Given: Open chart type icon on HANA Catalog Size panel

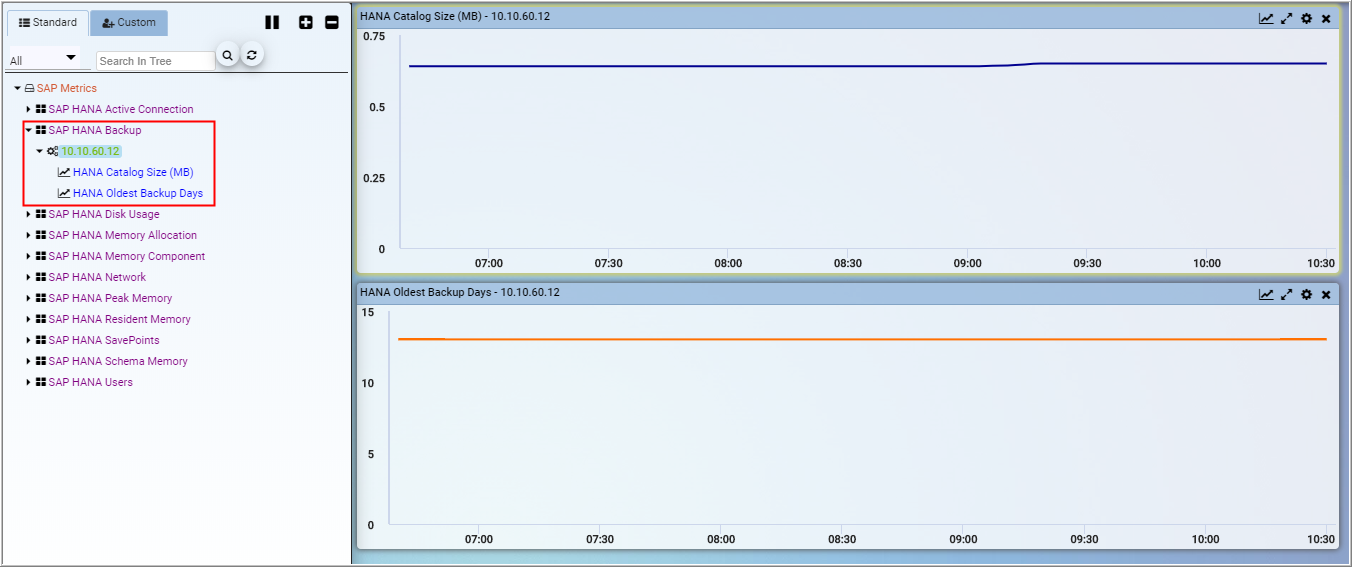Looking at the screenshot, I should coord(1266,18).
